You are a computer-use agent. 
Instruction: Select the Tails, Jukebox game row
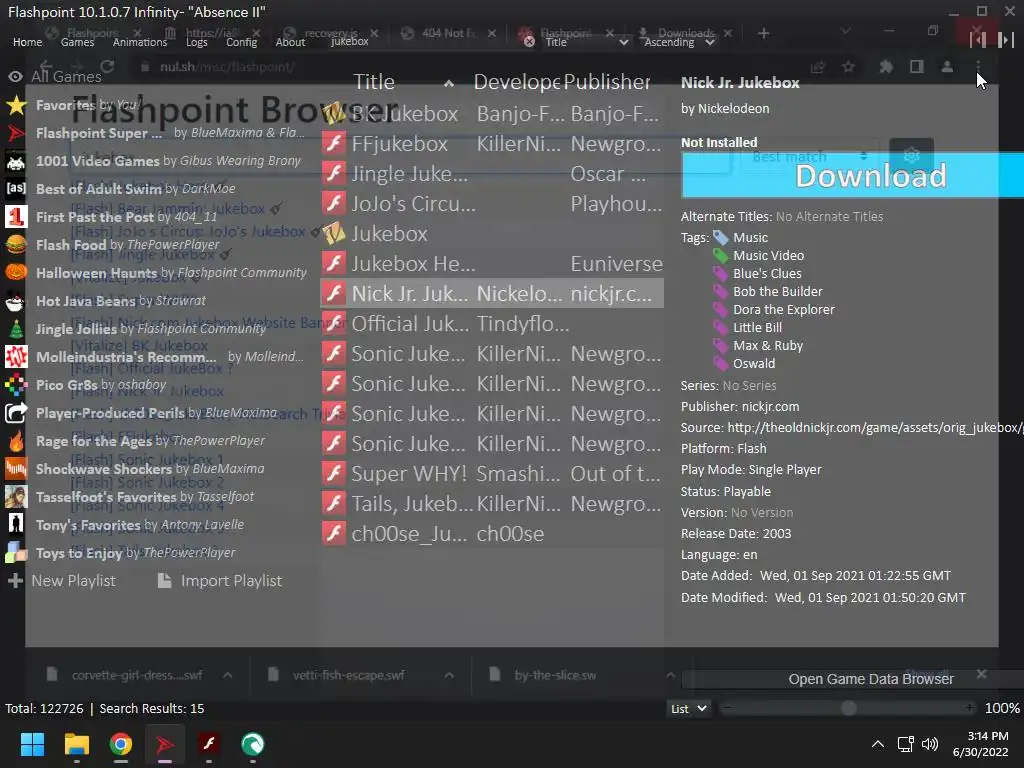pos(492,504)
